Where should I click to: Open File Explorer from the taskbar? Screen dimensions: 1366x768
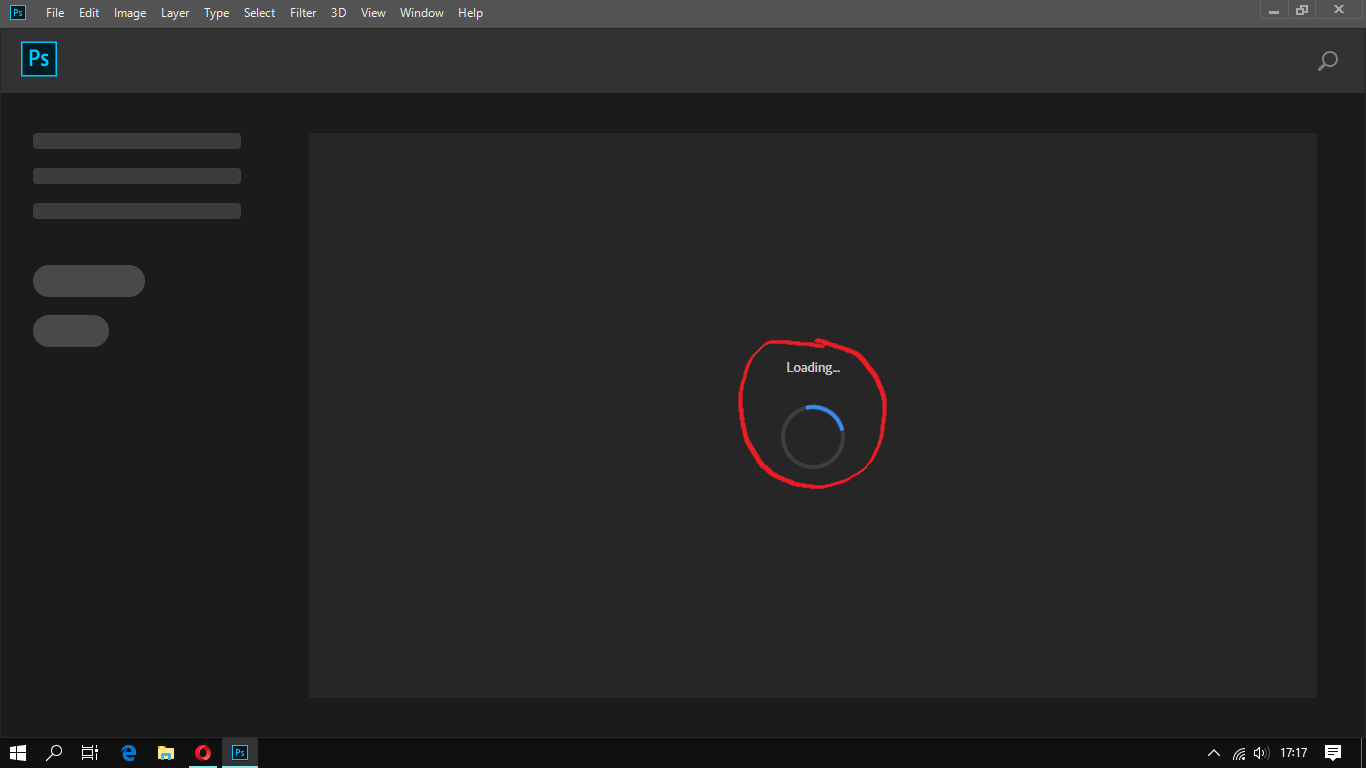coord(165,753)
